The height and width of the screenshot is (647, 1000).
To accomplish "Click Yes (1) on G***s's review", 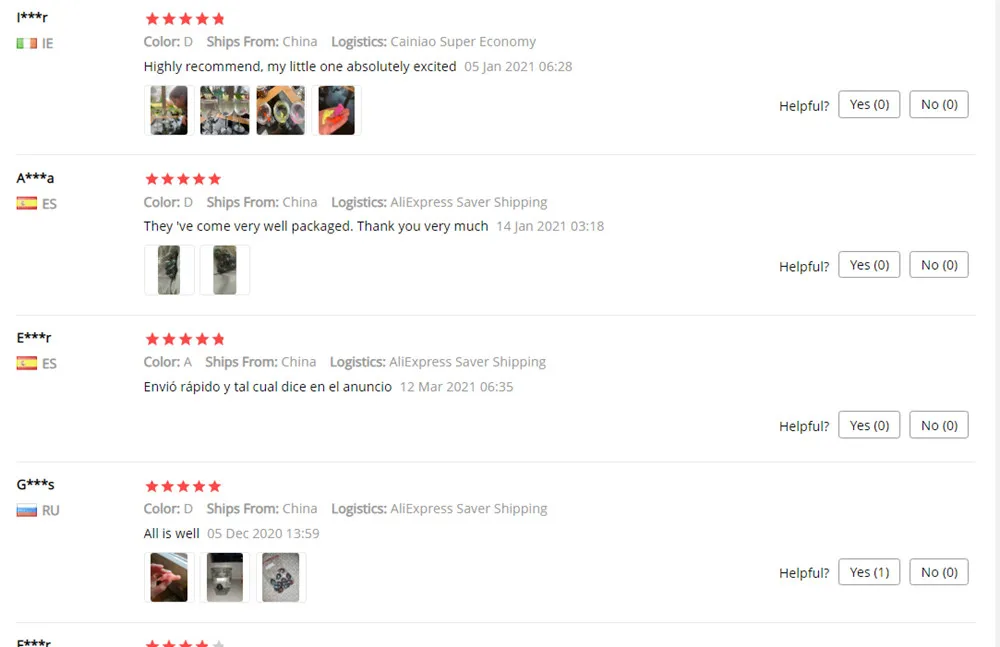I will pos(869,572).
